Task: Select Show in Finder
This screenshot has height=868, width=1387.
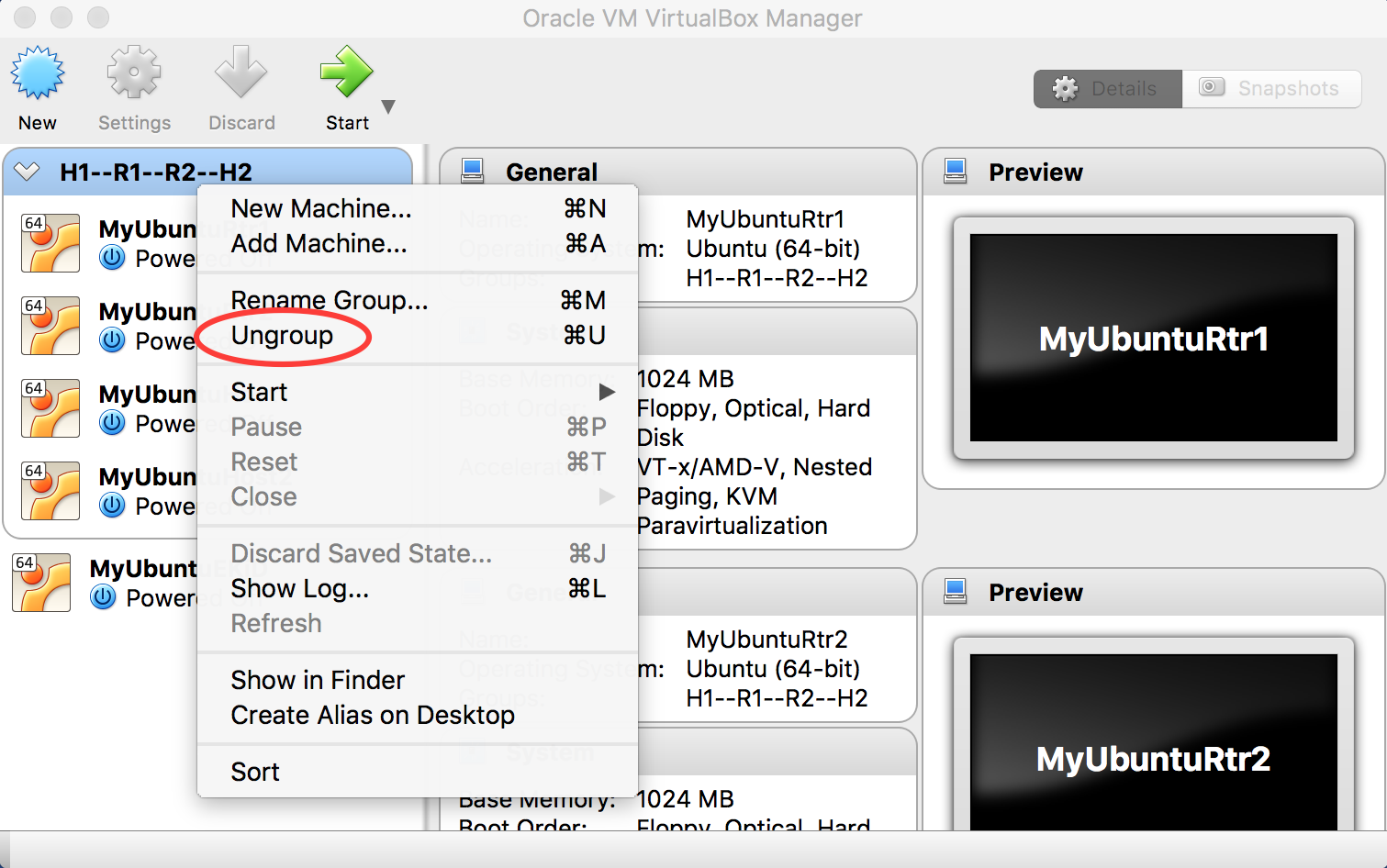Action: point(317,680)
